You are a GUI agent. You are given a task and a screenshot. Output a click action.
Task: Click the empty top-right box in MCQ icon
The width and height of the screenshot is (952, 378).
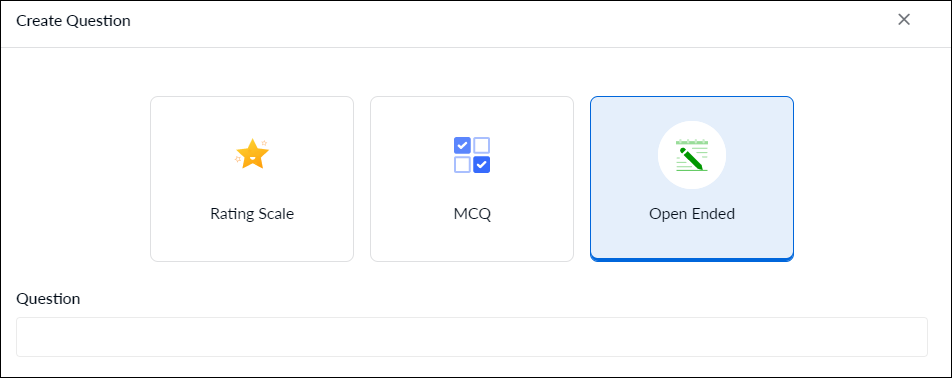point(481,145)
